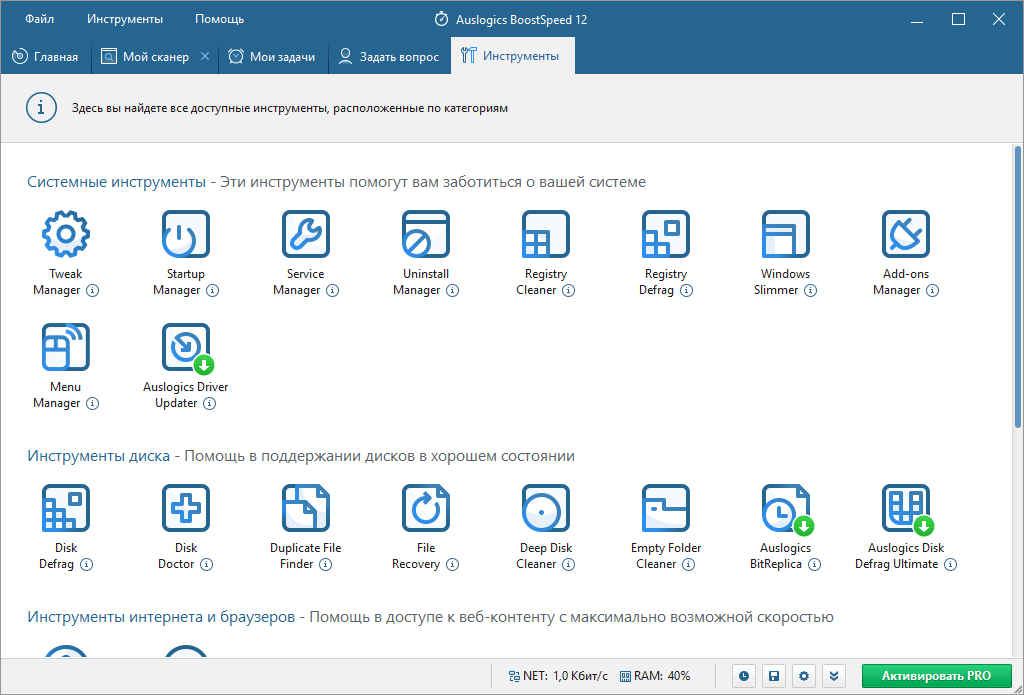Show info for Startup Manager
1024x695 pixels.
point(212,290)
